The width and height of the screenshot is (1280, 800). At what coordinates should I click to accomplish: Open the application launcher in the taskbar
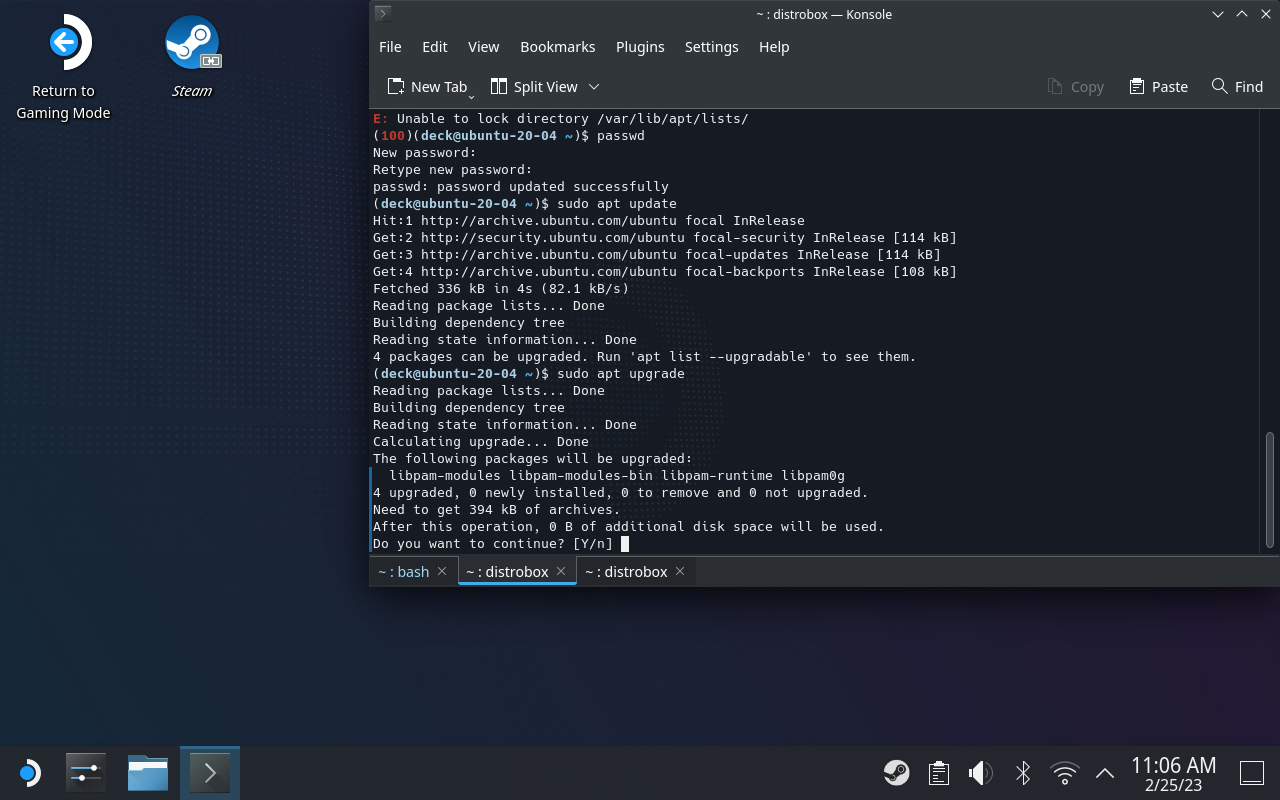(29, 773)
